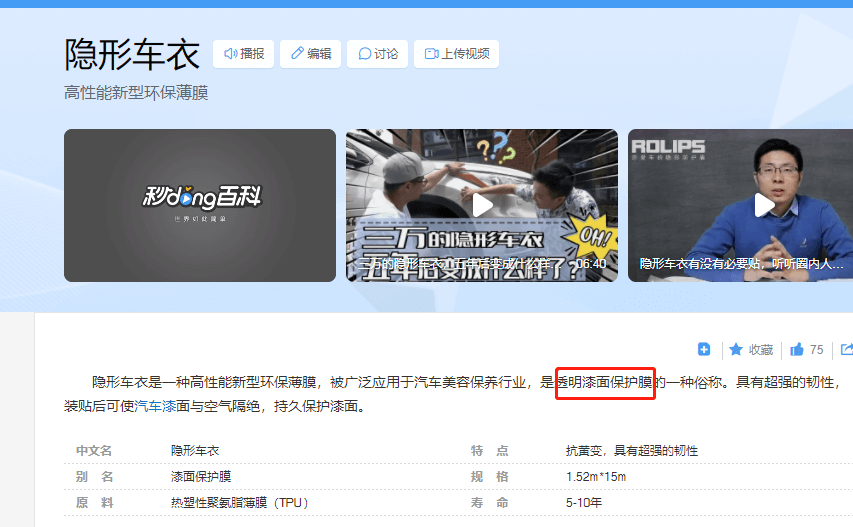
Task: Click the 播报 audio broadcast button
Action: pyautogui.click(x=243, y=54)
